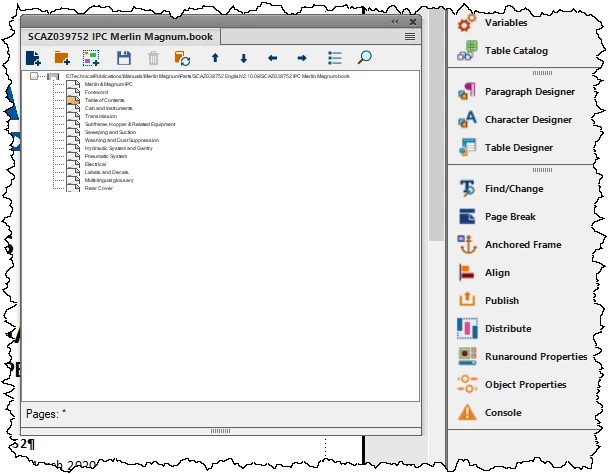Select Merlin & Magnum IPC file
The image size is (609, 474).
[108, 84]
